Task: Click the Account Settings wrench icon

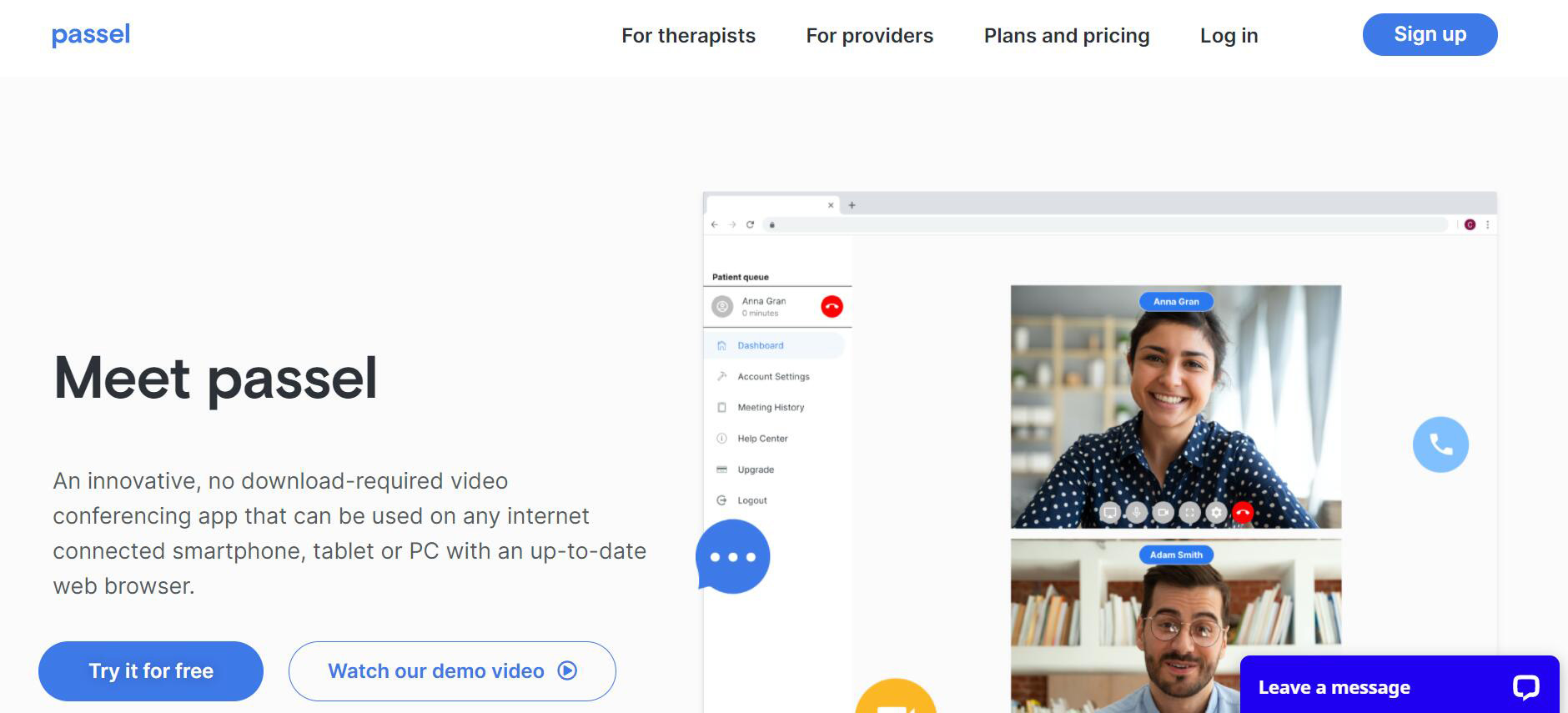Action: 721,376
